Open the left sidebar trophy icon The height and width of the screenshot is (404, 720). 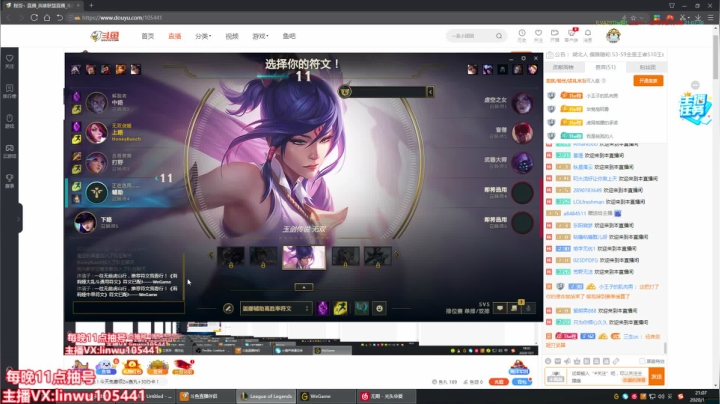click(9, 180)
